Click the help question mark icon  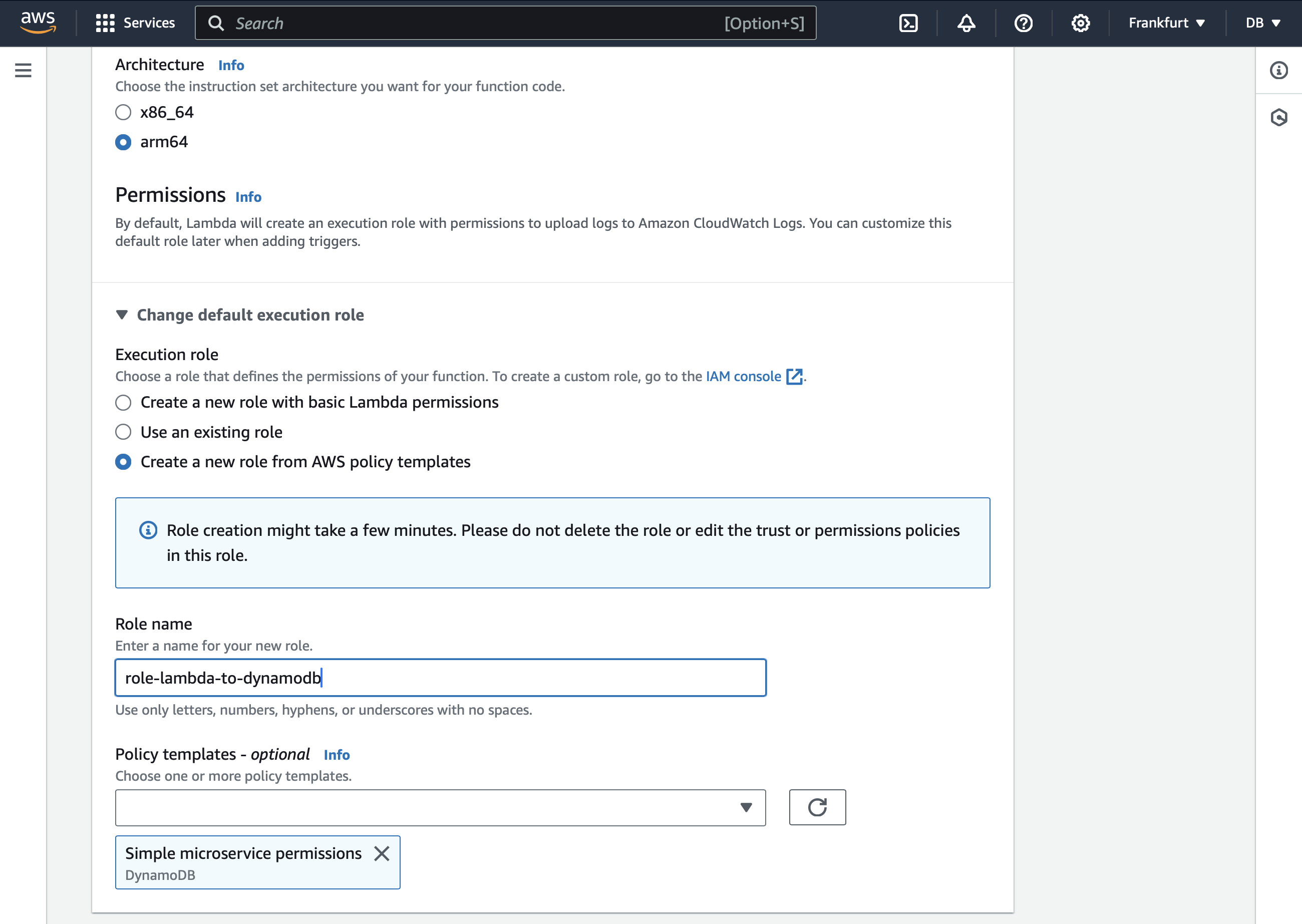(x=1024, y=23)
